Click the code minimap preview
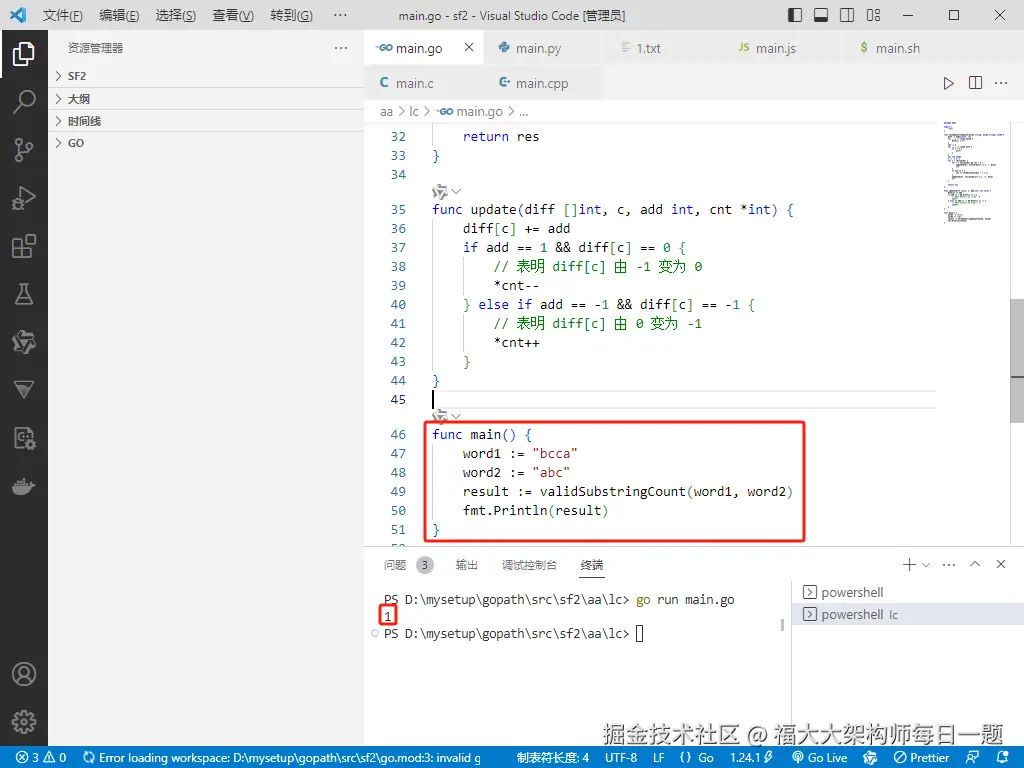The height and width of the screenshot is (768, 1024). pos(973,172)
